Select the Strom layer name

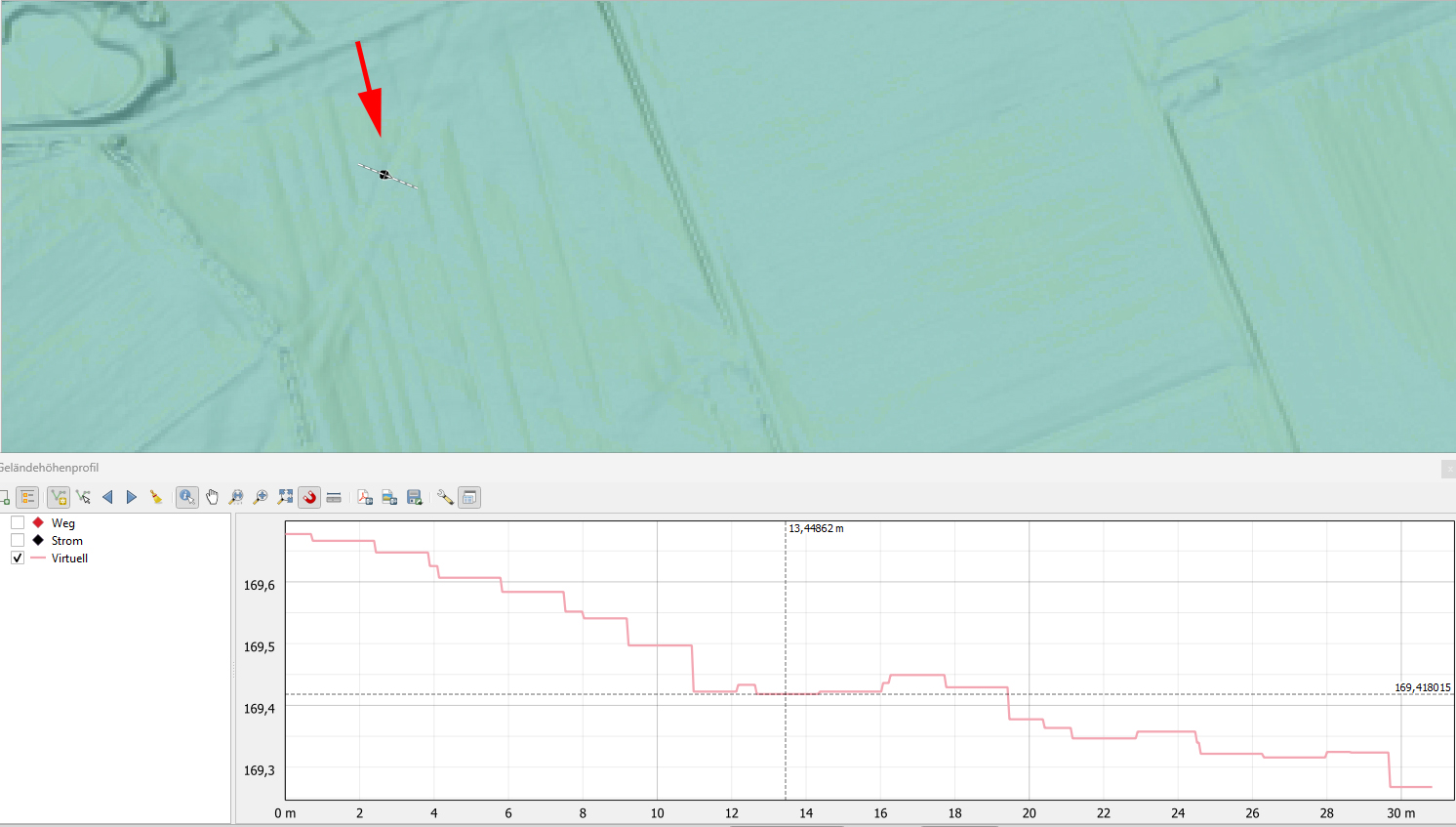tap(67, 541)
